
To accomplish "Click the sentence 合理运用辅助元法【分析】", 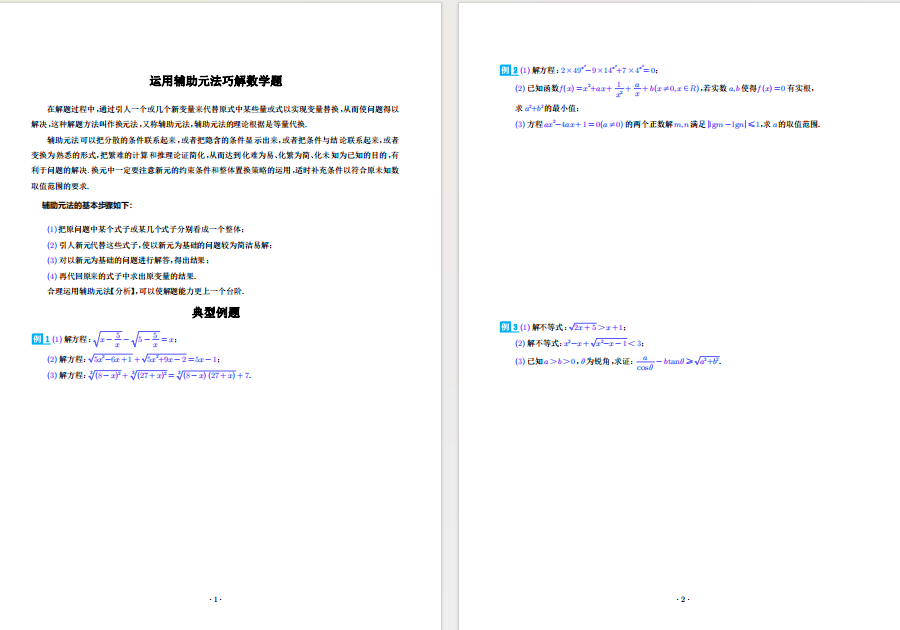I will coord(146,291).
